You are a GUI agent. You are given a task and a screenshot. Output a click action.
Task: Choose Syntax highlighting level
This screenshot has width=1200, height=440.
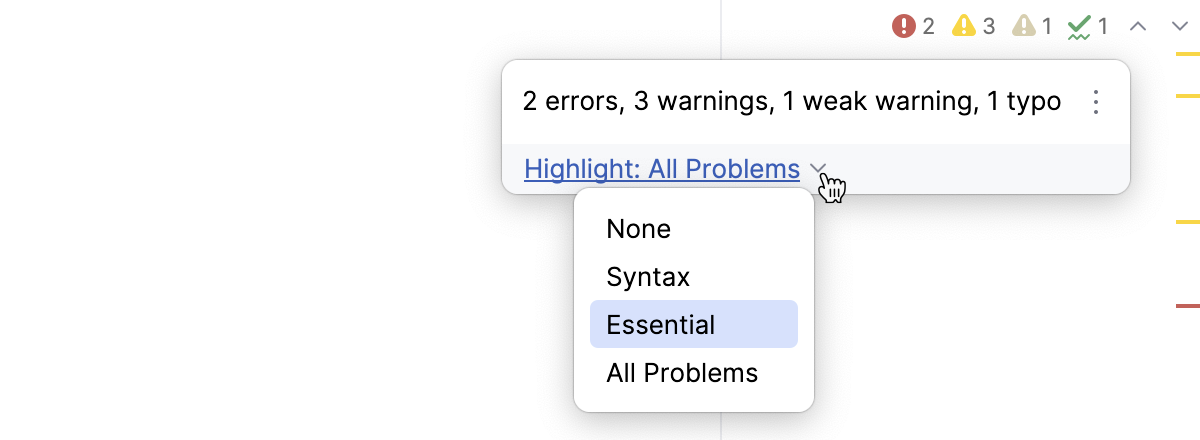pyautogui.click(x=648, y=277)
